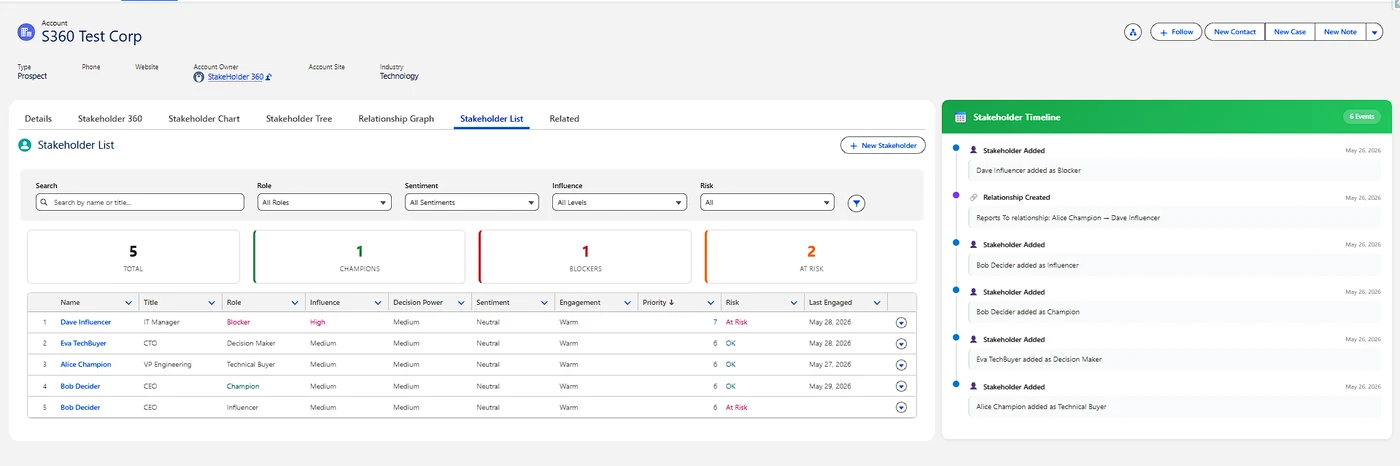The height and width of the screenshot is (466, 1400).
Task: Open the Relationship Graph tab
Action: click(x=396, y=118)
